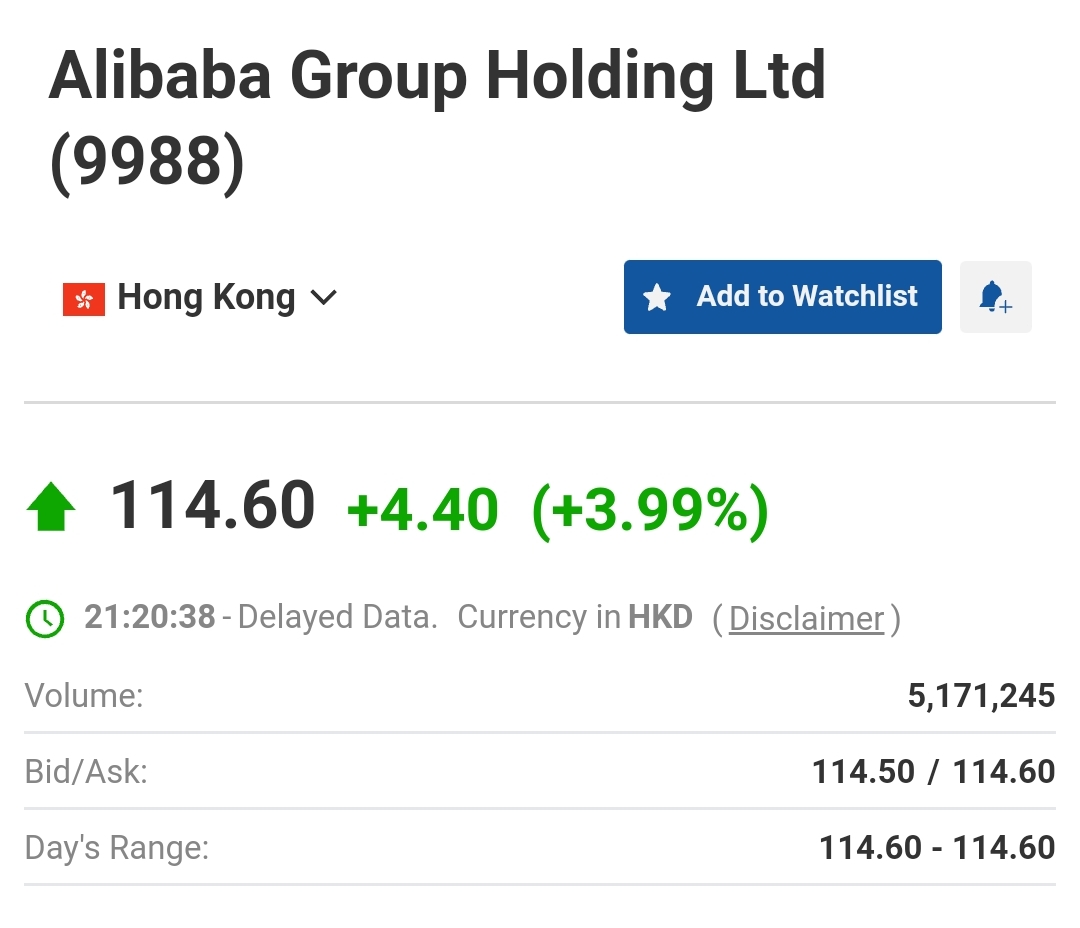
Task: Click the Bid/Ask row label
Action: click(x=86, y=772)
